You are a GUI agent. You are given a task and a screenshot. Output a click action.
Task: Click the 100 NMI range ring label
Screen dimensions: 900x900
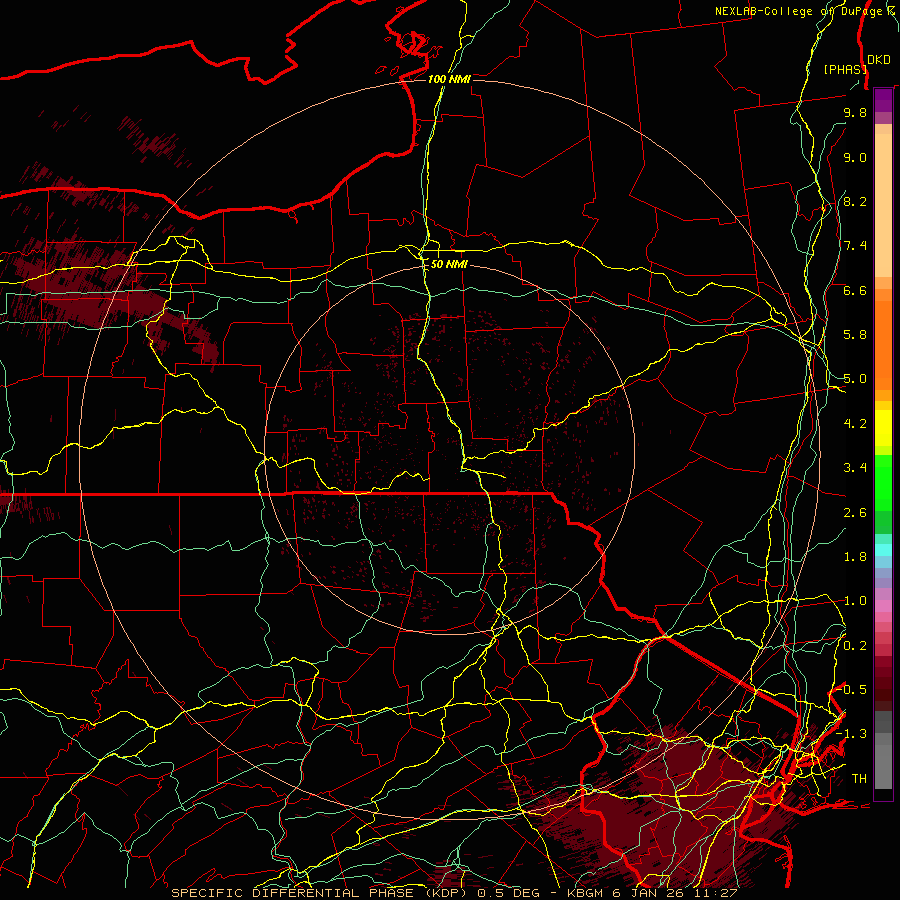coord(449,79)
